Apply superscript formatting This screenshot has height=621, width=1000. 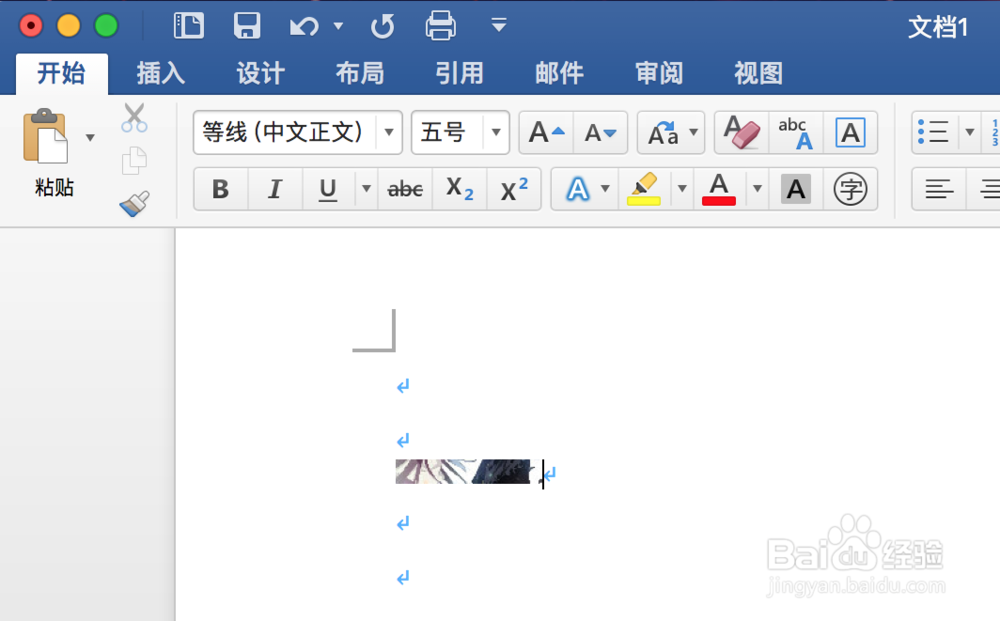513,189
